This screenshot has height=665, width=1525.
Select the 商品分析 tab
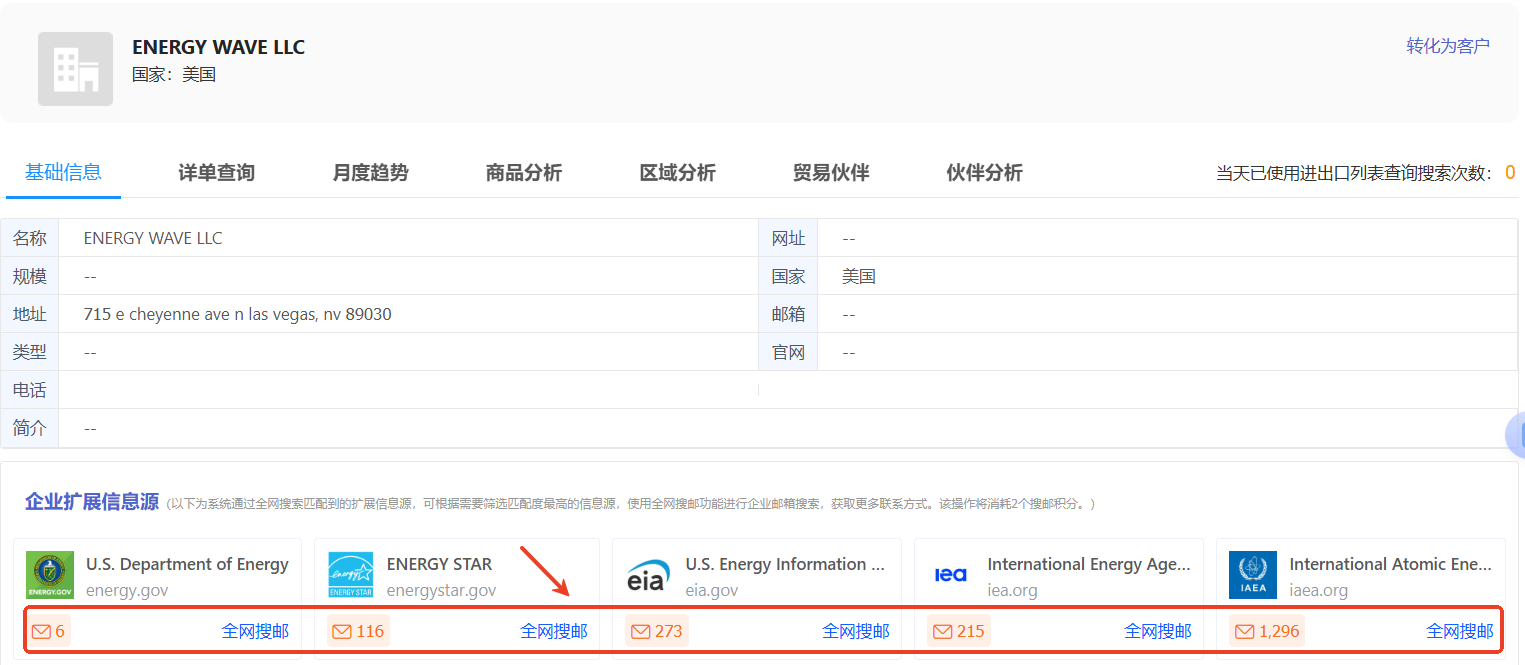[524, 173]
